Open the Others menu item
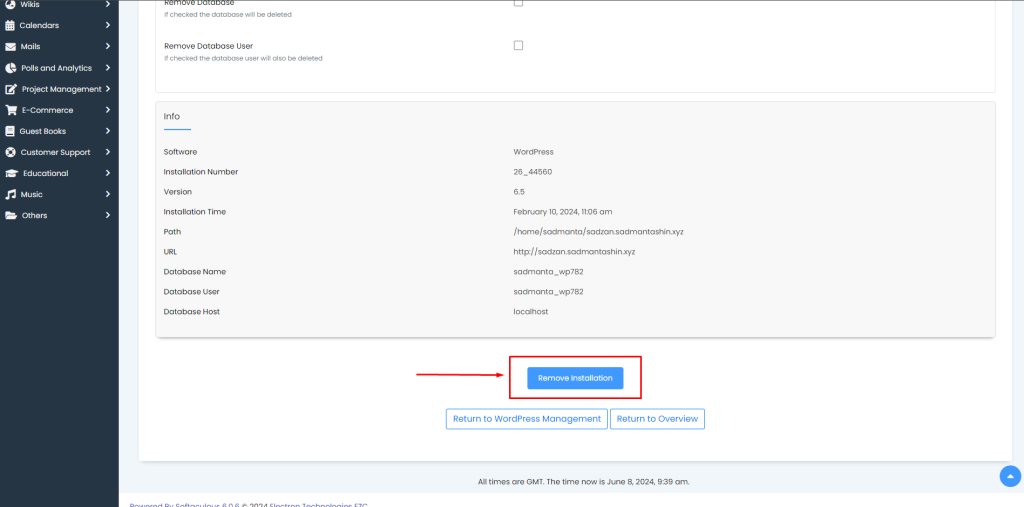 (34, 215)
